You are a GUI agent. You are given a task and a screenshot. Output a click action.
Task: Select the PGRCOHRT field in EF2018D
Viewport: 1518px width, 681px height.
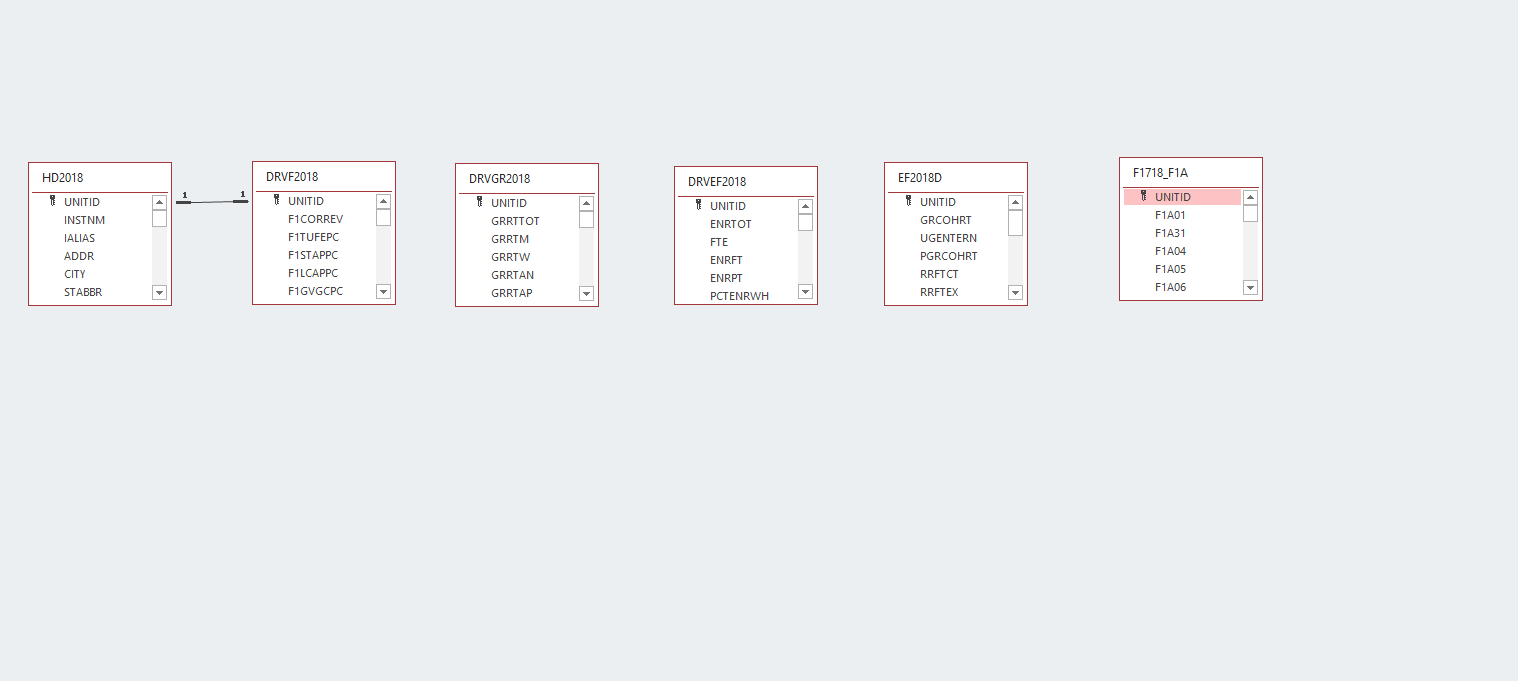[948, 256]
